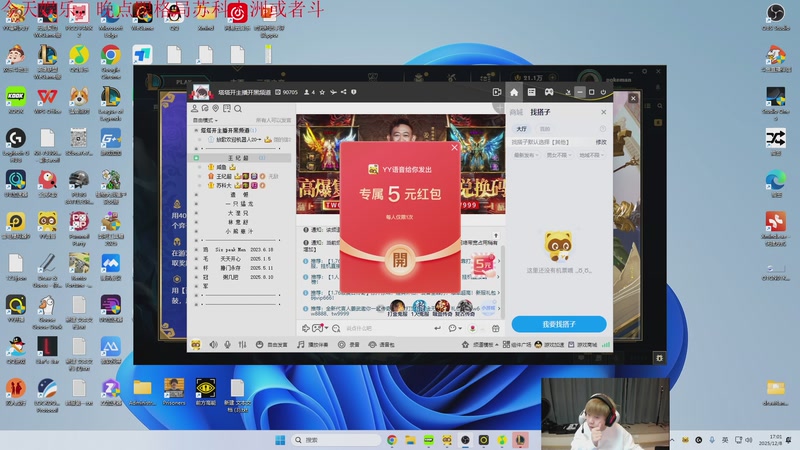Select the 大厅 pill tab
800x450 pixels.
pos(521,129)
